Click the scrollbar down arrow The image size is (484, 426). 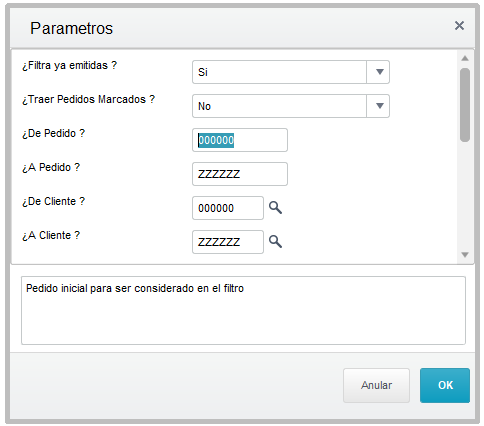tap(465, 255)
